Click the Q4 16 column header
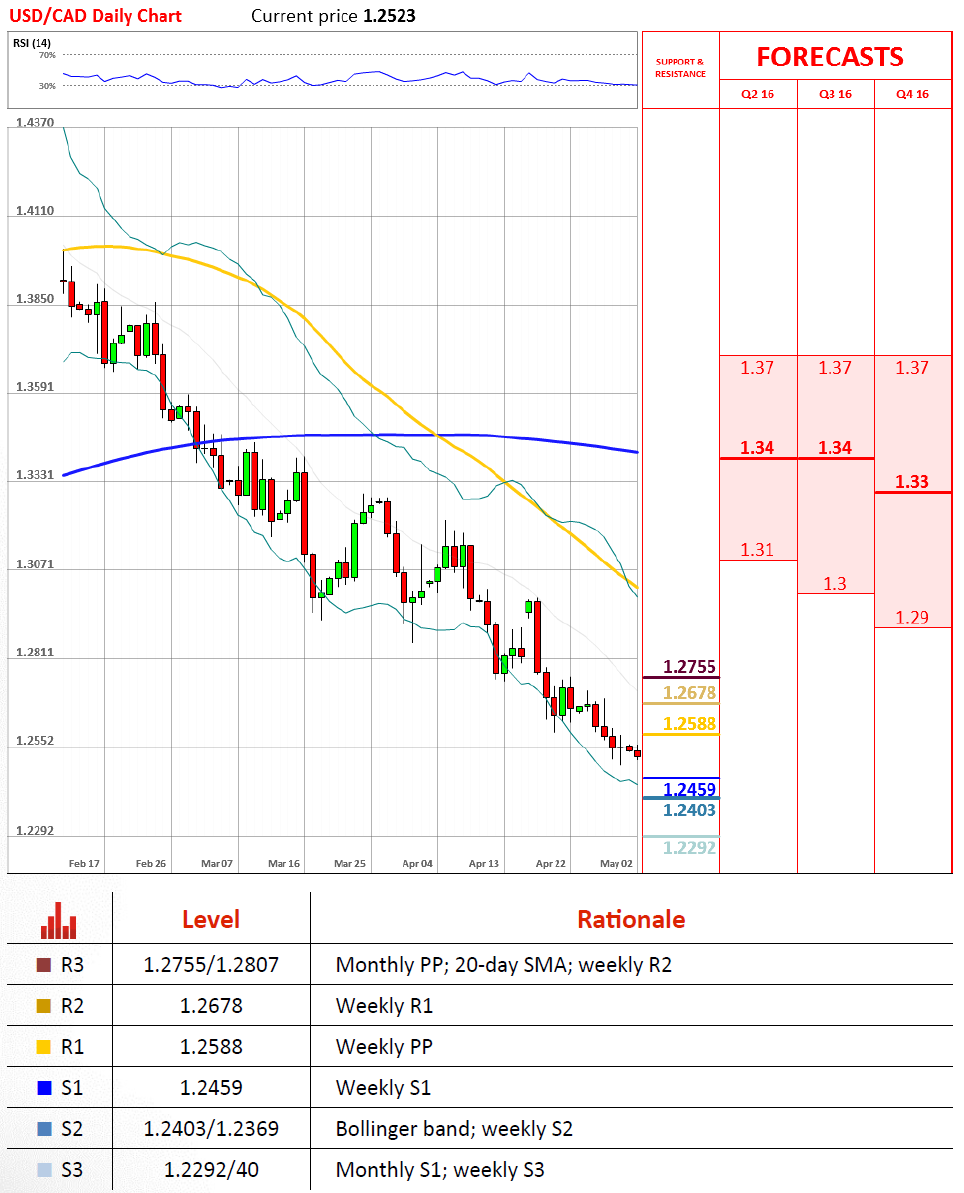The width and height of the screenshot is (964, 1193). 912,94
